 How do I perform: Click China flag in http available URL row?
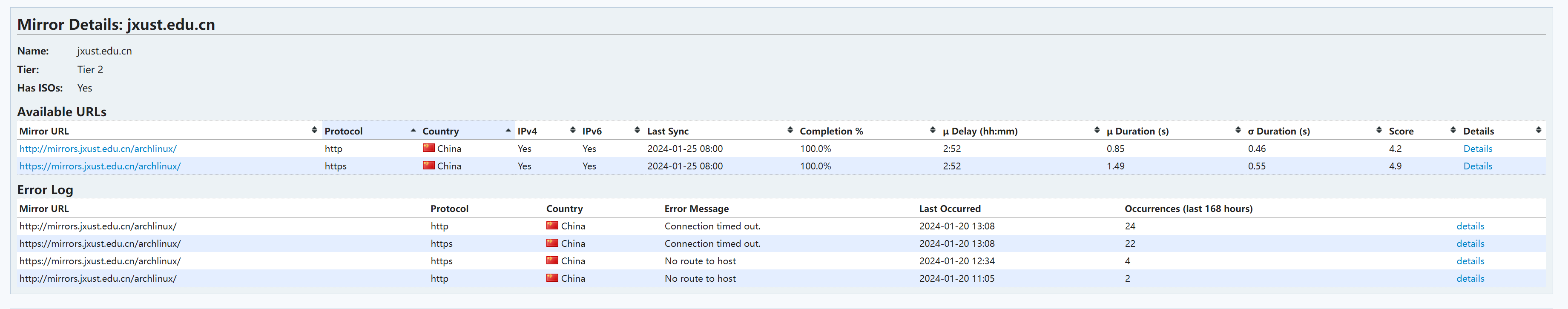tap(428, 148)
